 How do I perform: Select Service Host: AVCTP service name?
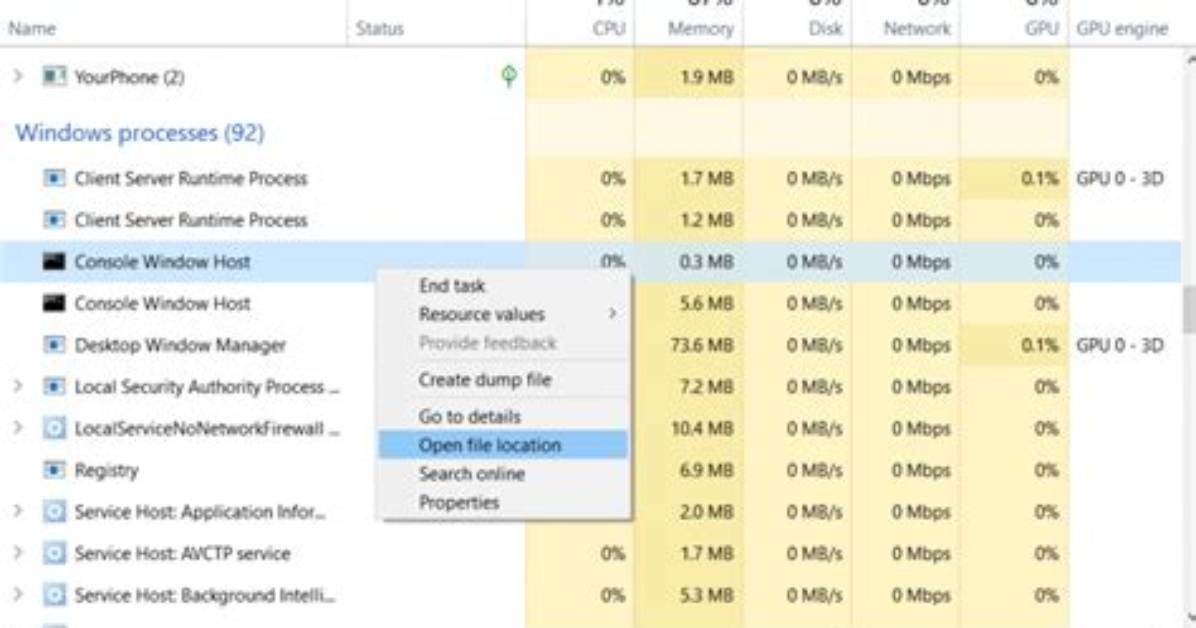[x=182, y=553]
